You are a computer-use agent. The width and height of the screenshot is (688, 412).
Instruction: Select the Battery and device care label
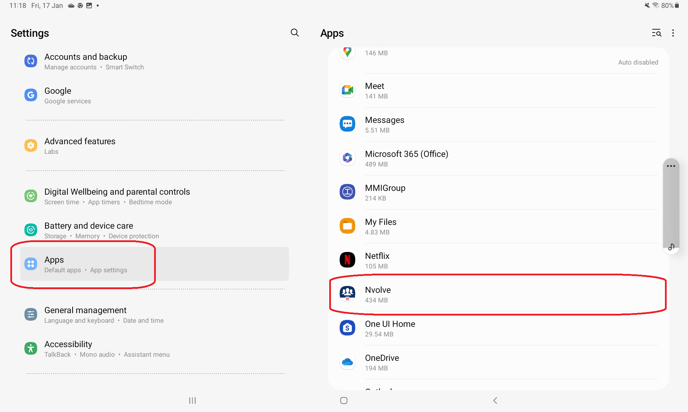pyautogui.click(x=89, y=226)
